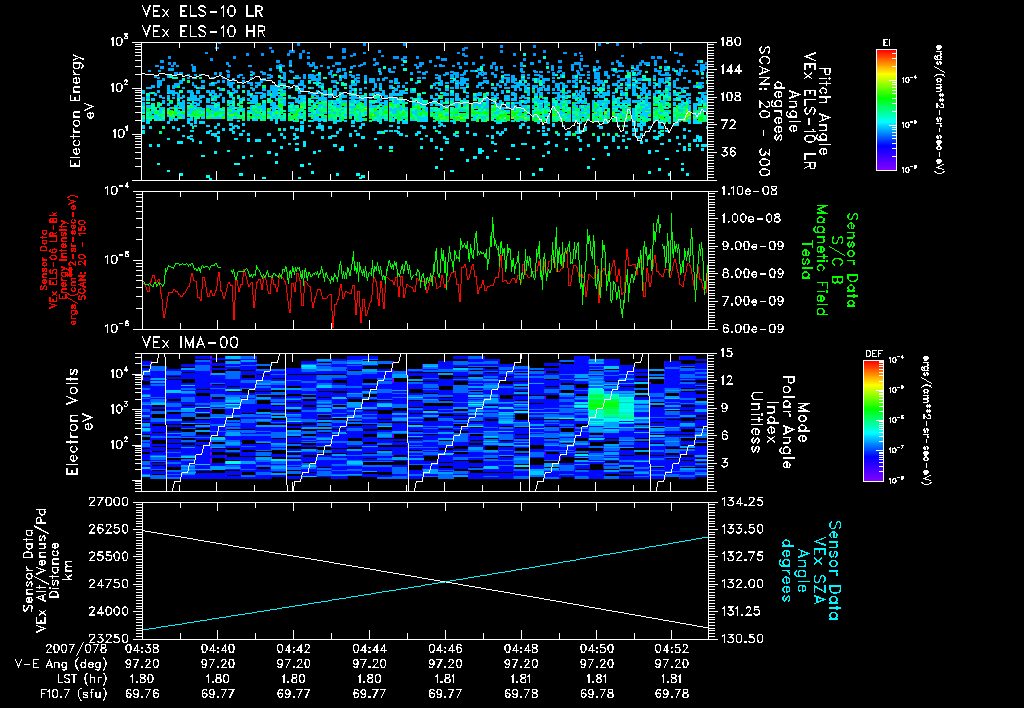The height and width of the screenshot is (708, 1024).
Task: Click the 133.50 SZA axis tick
Action: [742, 529]
